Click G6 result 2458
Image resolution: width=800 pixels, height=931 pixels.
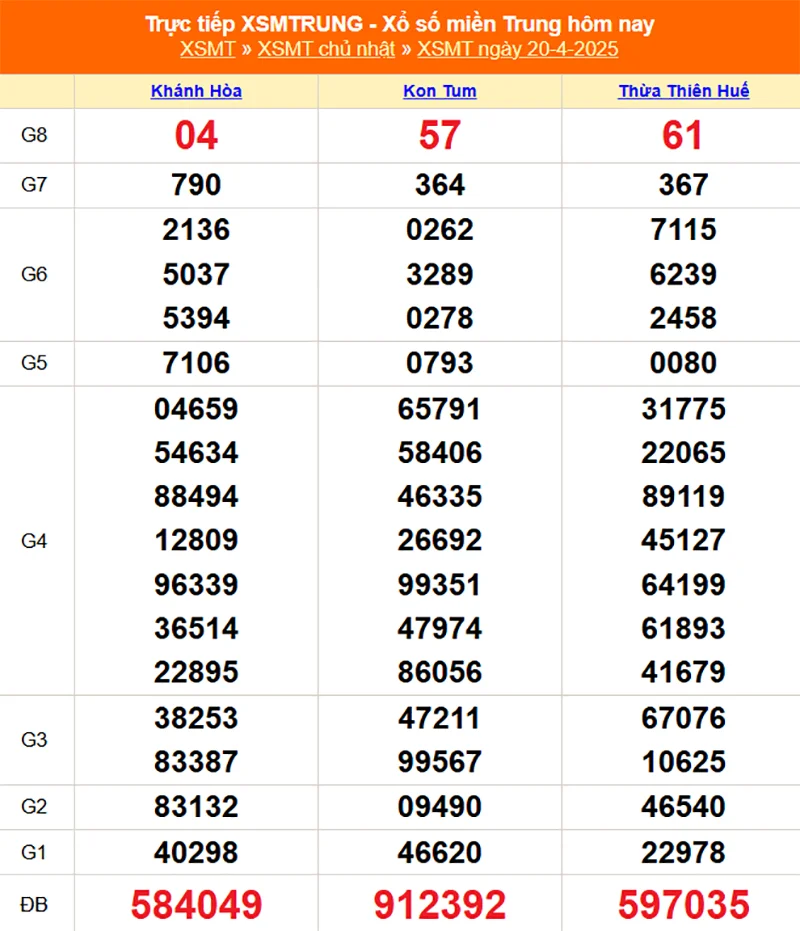683,318
